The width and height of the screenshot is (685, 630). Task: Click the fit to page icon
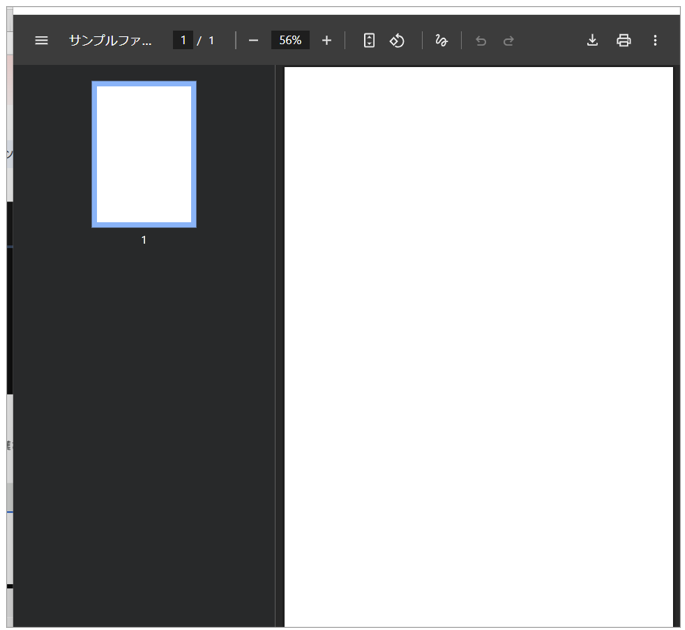click(369, 41)
